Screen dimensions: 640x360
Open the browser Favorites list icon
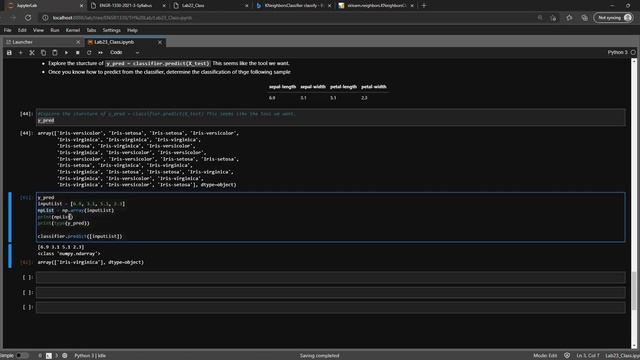569,18
